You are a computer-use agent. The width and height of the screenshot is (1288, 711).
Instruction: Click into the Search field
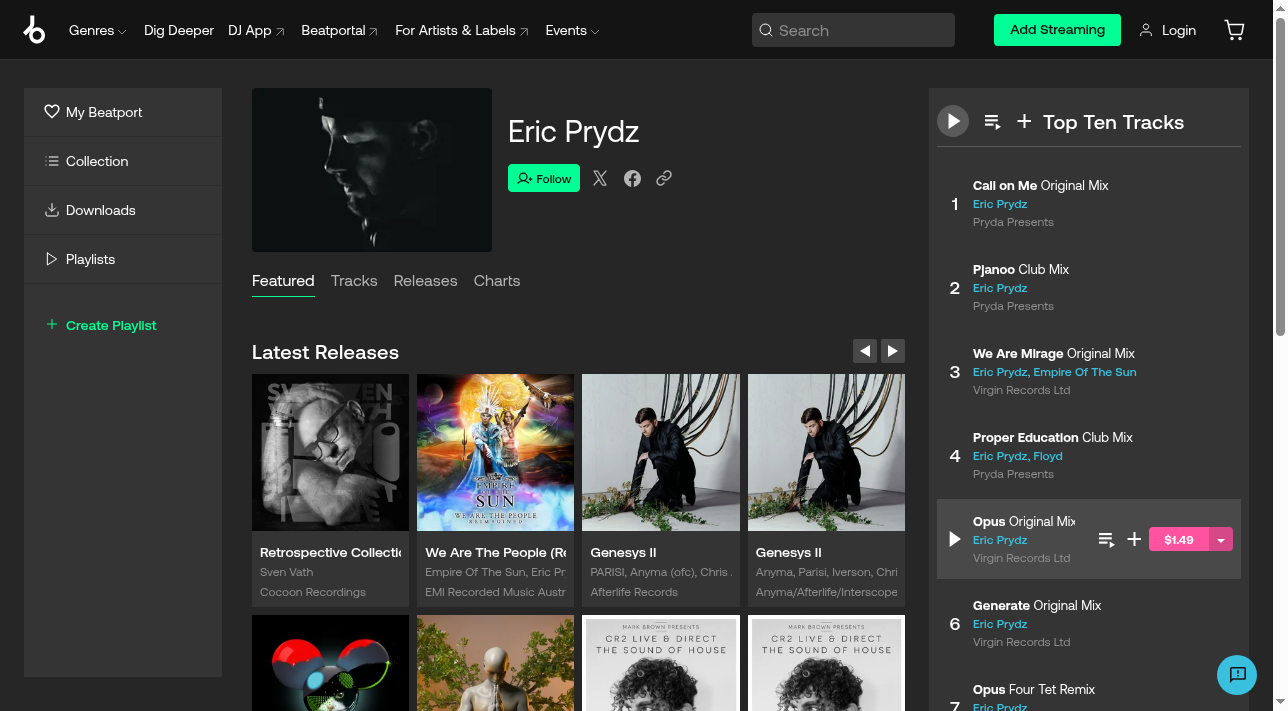[853, 30]
